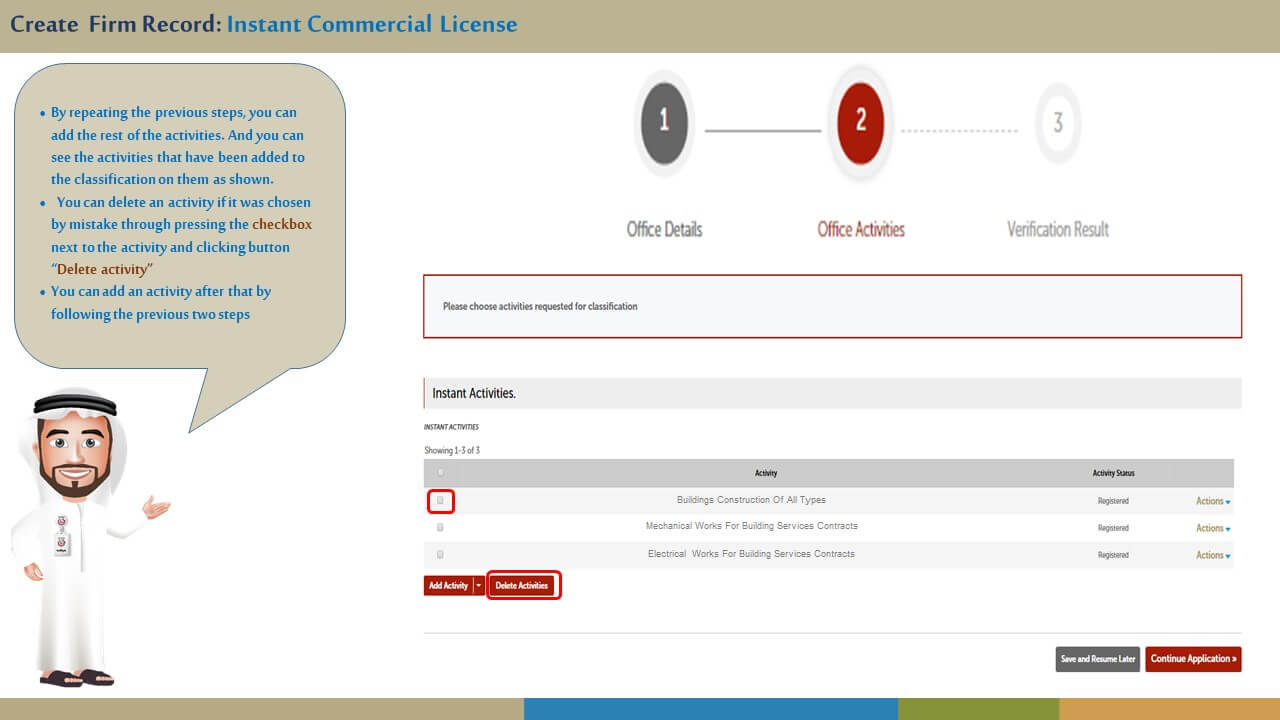Click the arrow beside Add Activity button
Image resolution: width=1280 pixels, height=720 pixels.
[x=479, y=586]
